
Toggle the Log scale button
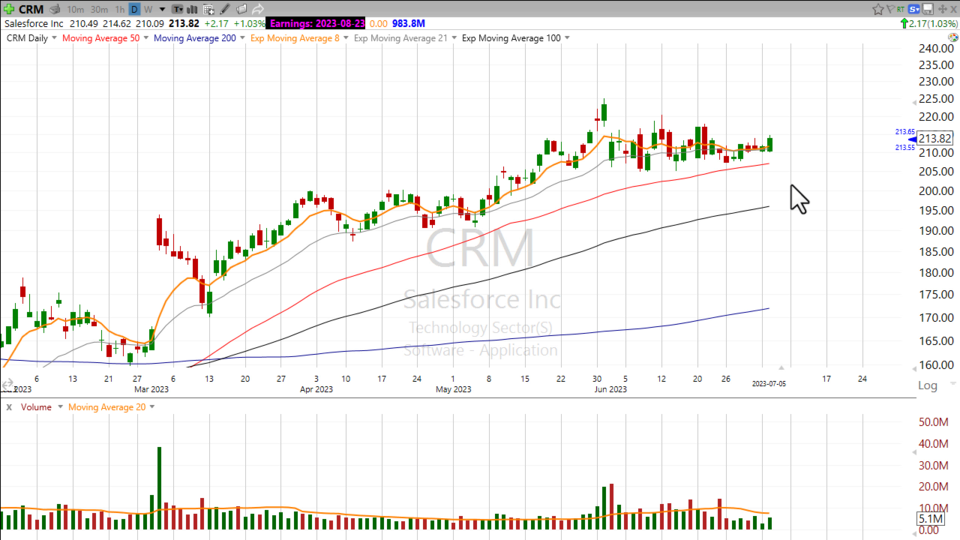pyautogui.click(x=928, y=385)
